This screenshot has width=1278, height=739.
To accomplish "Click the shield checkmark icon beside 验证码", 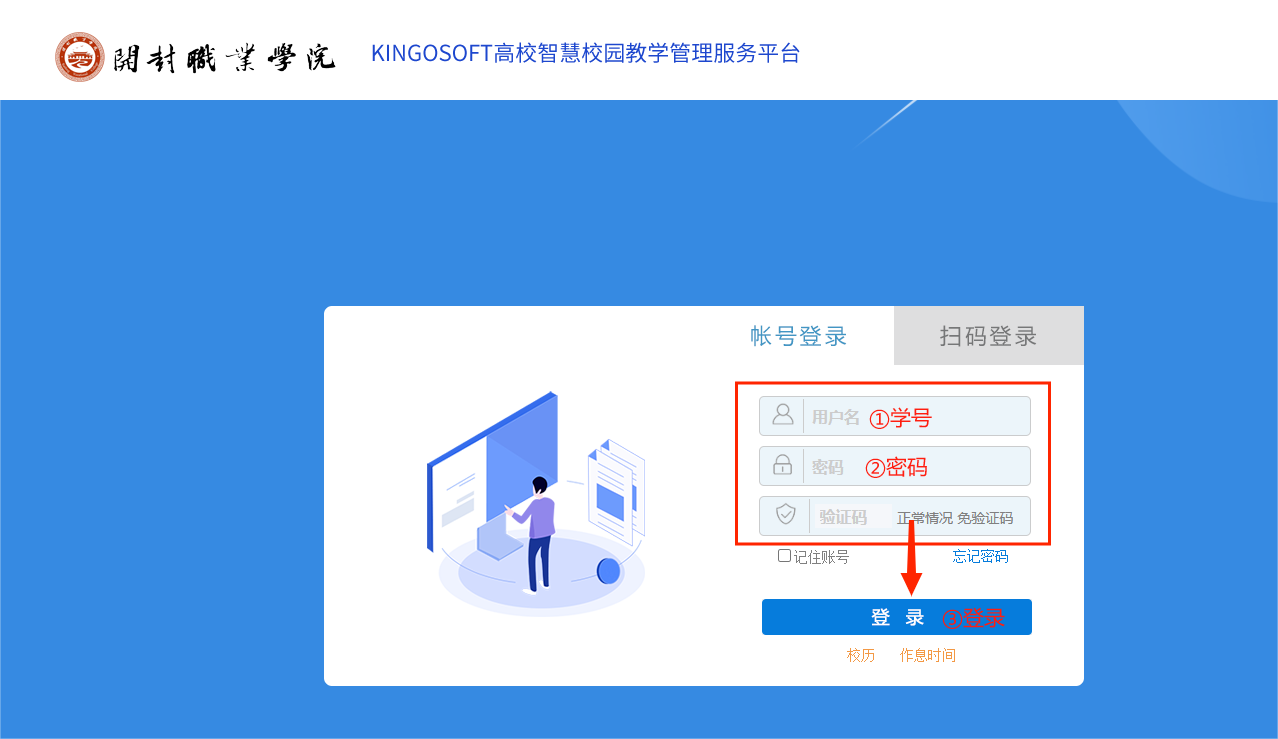I will [786, 515].
